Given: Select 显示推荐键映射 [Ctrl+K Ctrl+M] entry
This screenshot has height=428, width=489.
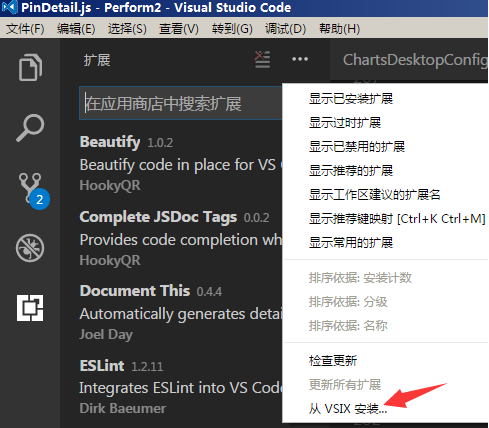Looking at the screenshot, I should (385, 219).
